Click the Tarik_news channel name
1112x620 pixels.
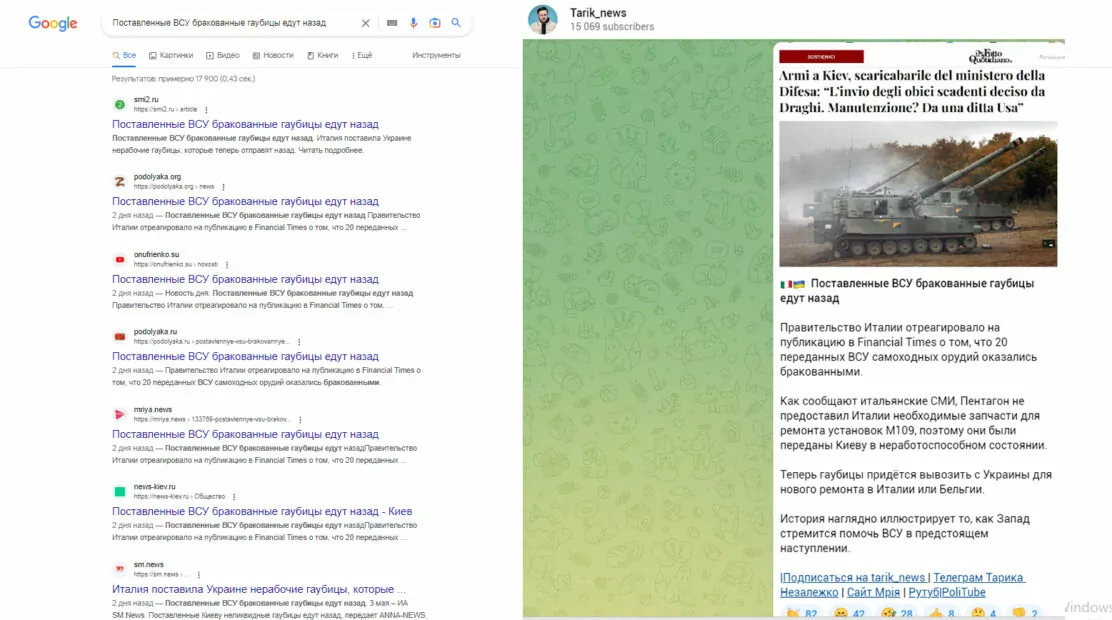tap(598, 13)
